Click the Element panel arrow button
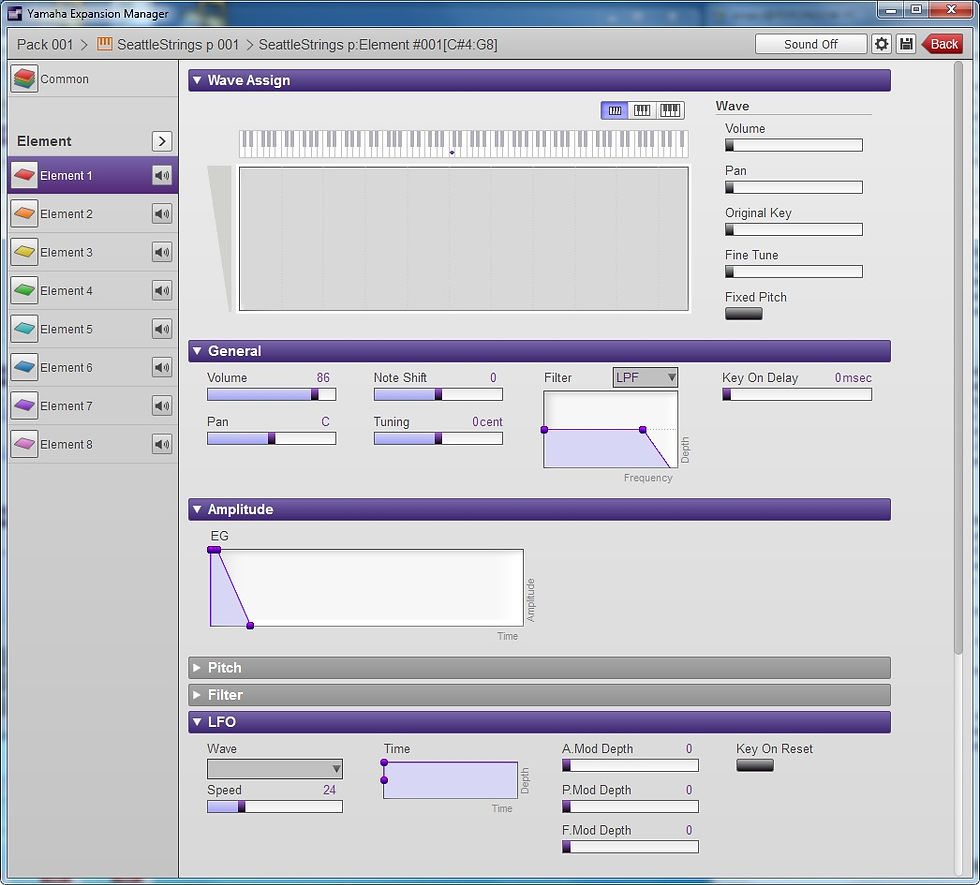 coord(162,141)
